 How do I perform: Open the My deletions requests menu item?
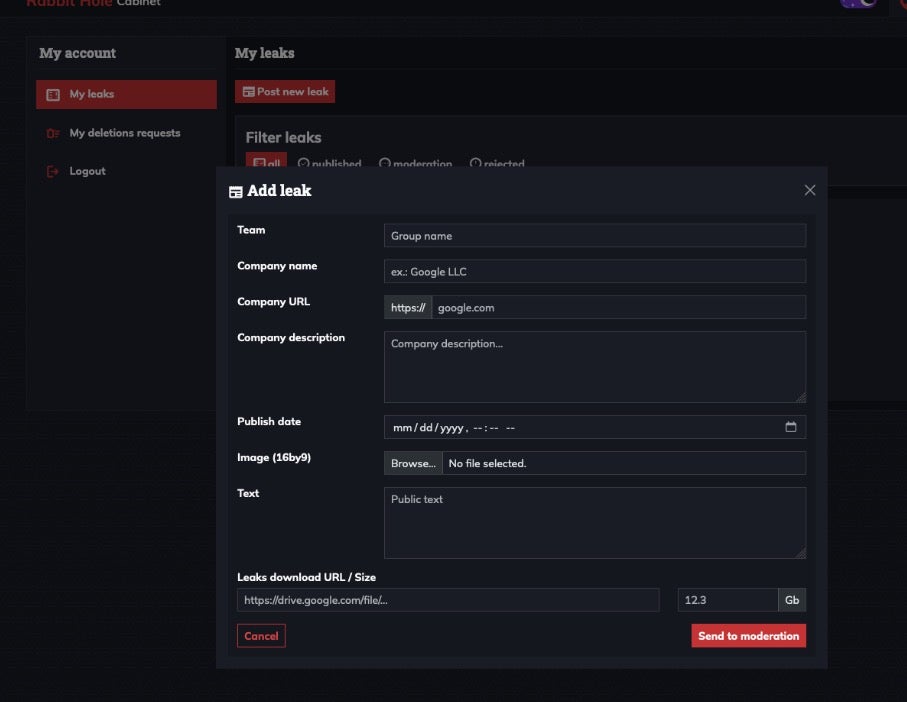(x=125, y=133)
